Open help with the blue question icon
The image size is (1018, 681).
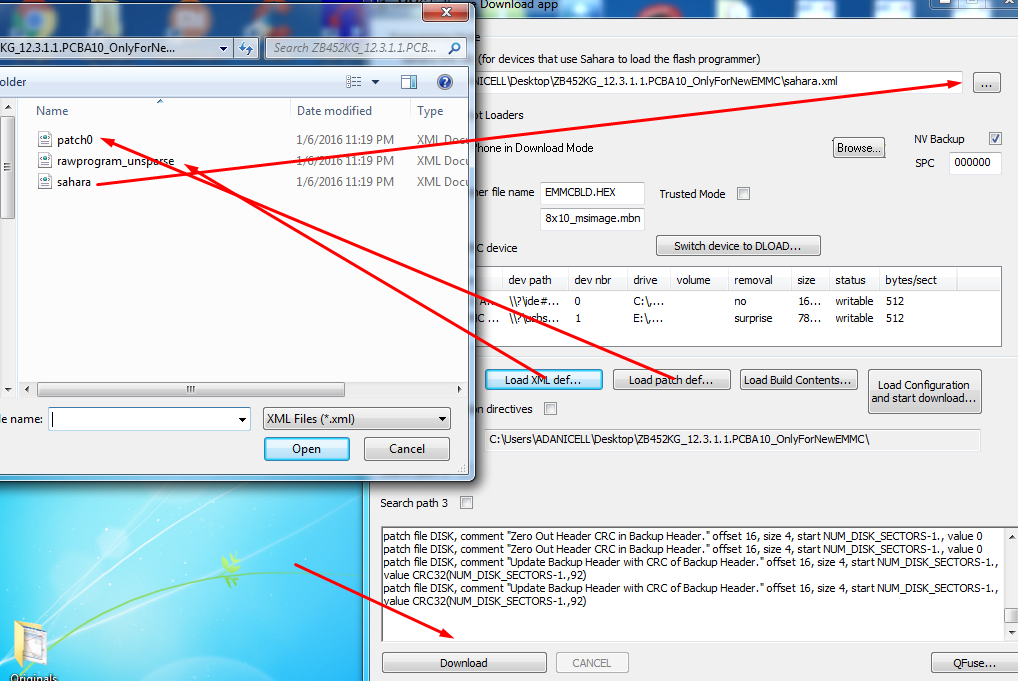pyautogui.click(x=445, y=82)
